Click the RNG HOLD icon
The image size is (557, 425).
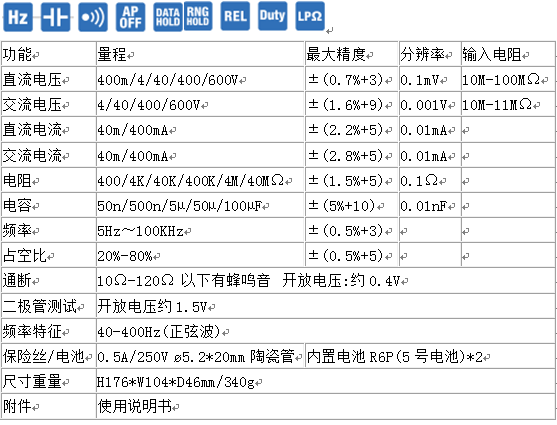coord(198,16)
